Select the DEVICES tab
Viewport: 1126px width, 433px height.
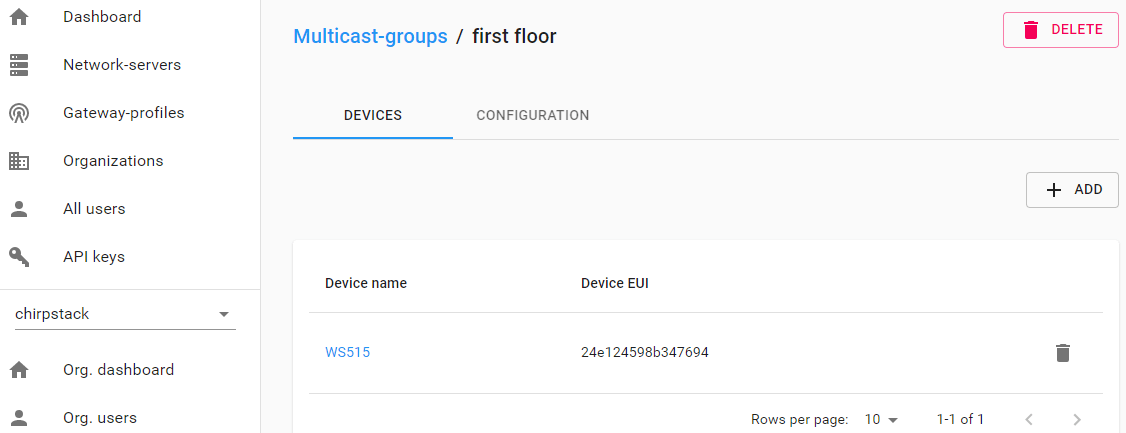(373, 116)
